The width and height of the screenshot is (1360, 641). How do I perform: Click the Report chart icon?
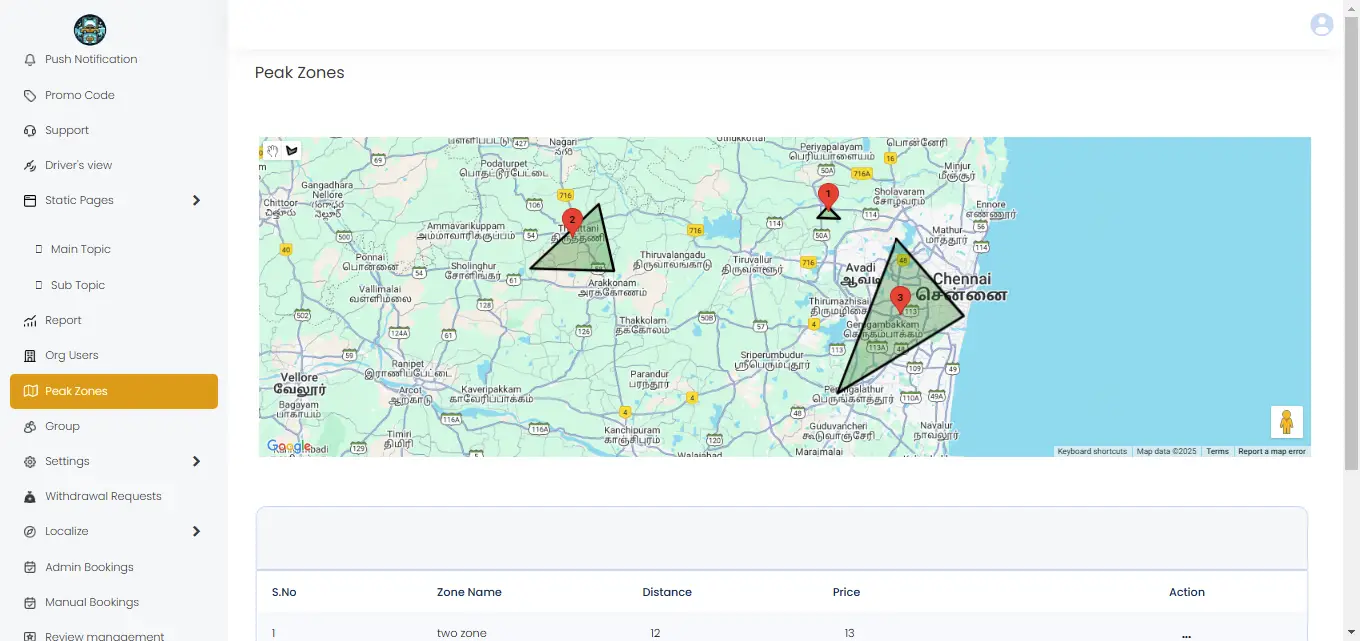[30, 321]
